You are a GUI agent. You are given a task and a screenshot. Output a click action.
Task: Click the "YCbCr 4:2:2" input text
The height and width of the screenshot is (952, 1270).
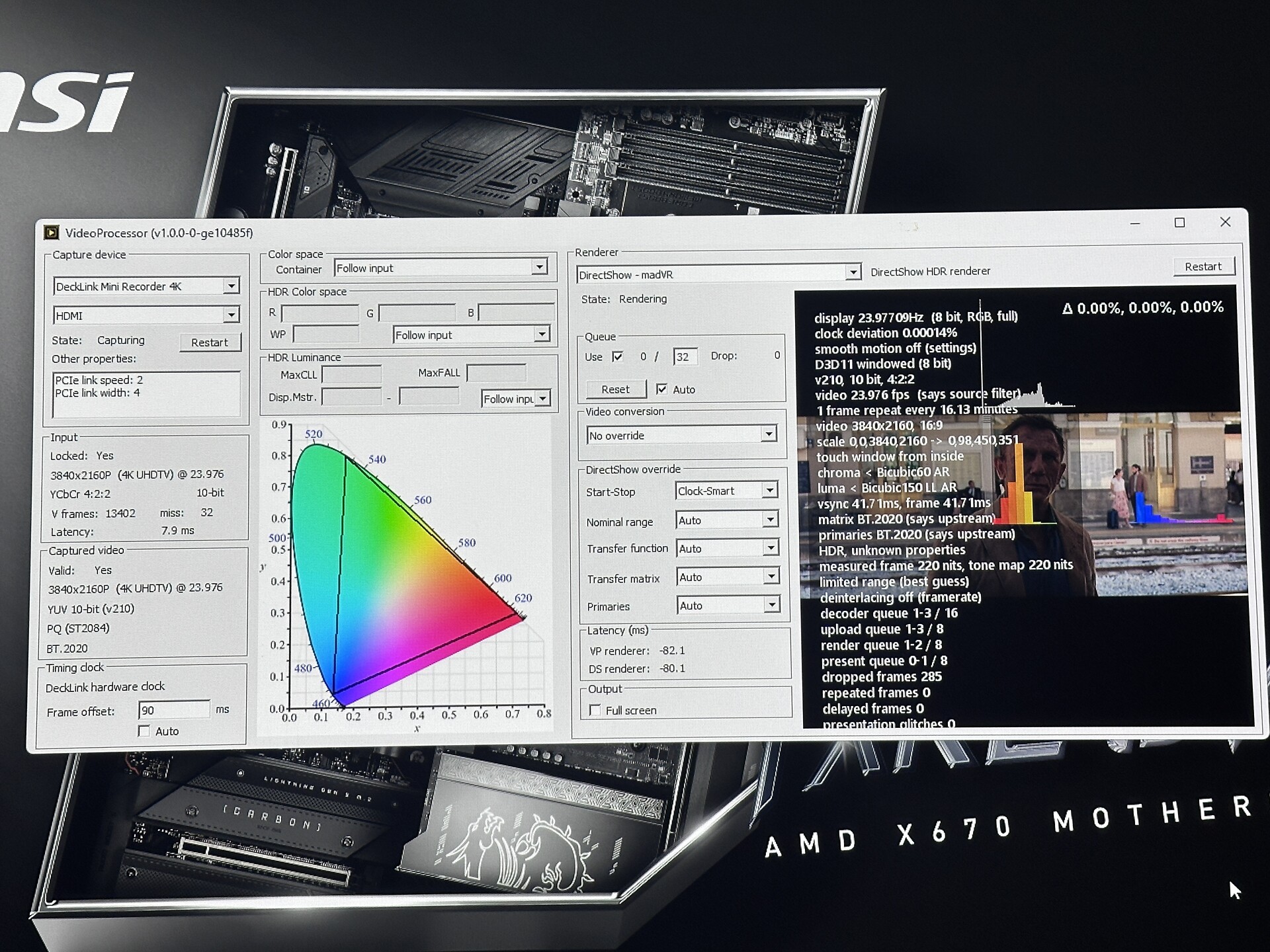pyautogui.click(x=81, y=494)
